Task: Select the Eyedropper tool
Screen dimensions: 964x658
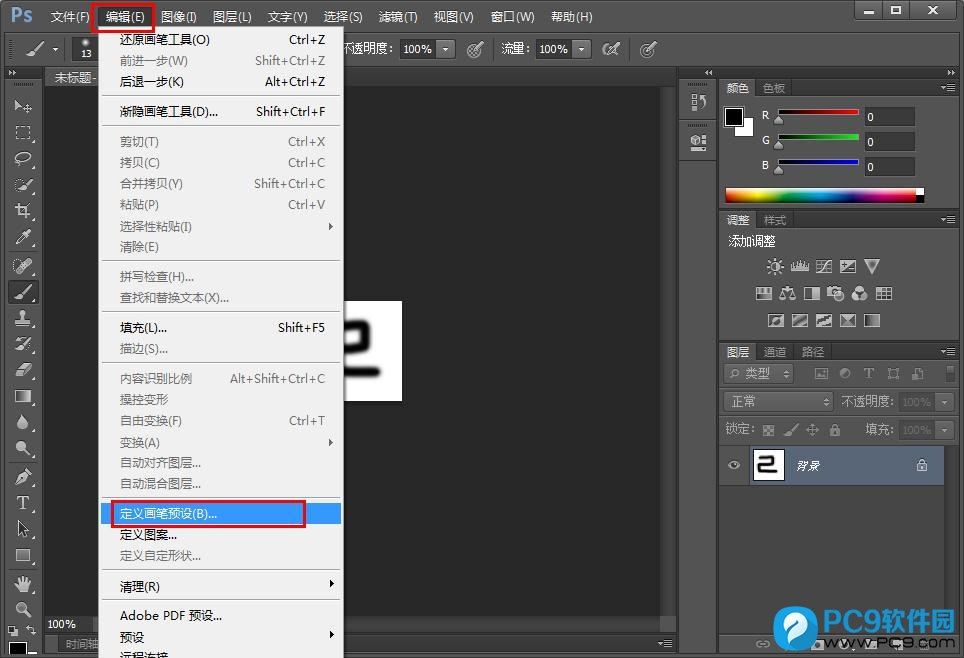Action: (23, 237)
